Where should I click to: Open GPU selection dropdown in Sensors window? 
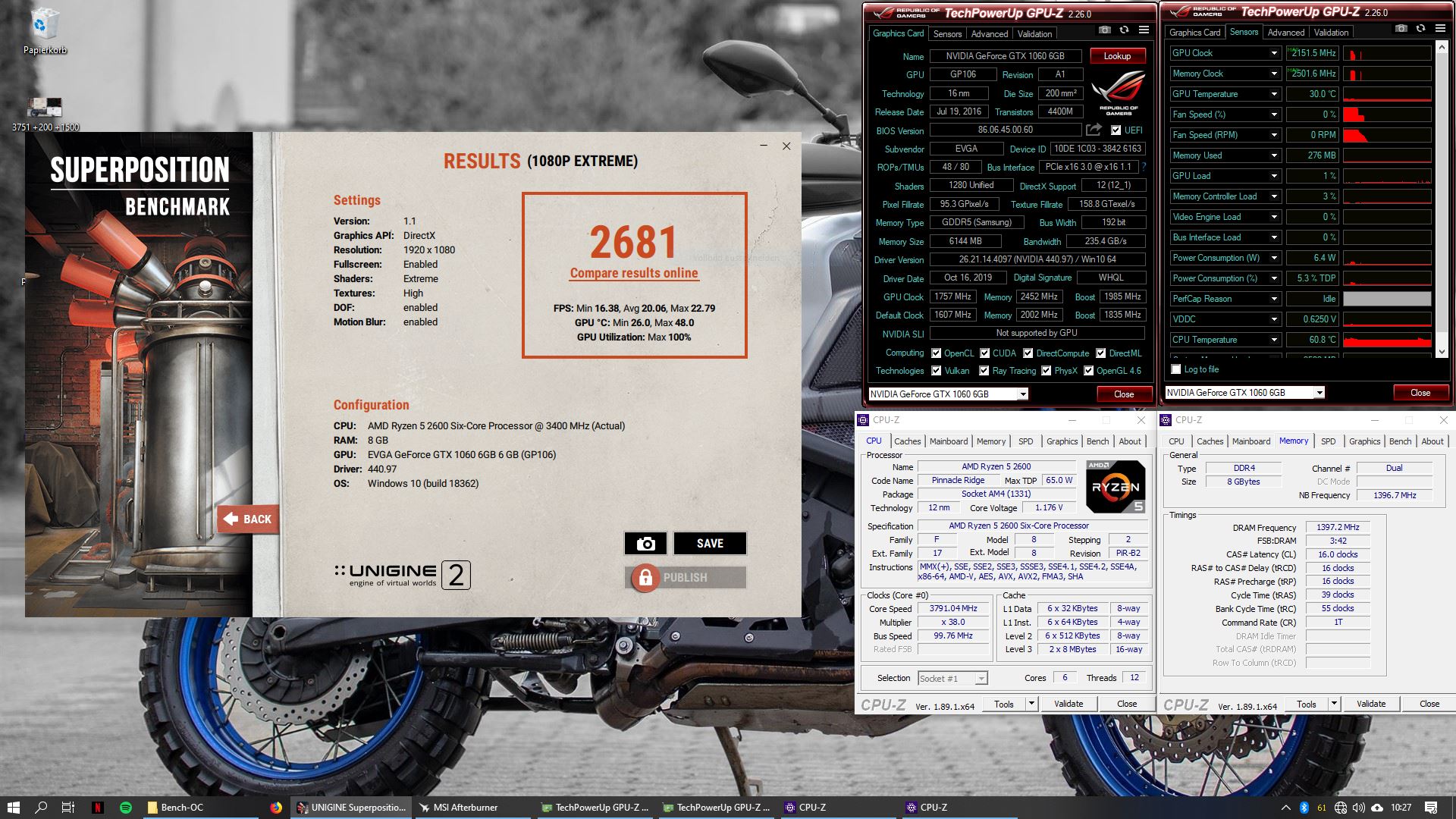1319,393
